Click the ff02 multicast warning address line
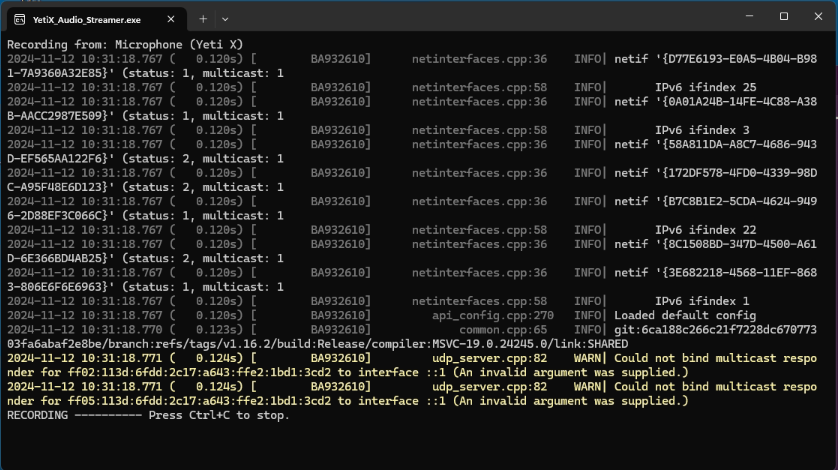 348,373
